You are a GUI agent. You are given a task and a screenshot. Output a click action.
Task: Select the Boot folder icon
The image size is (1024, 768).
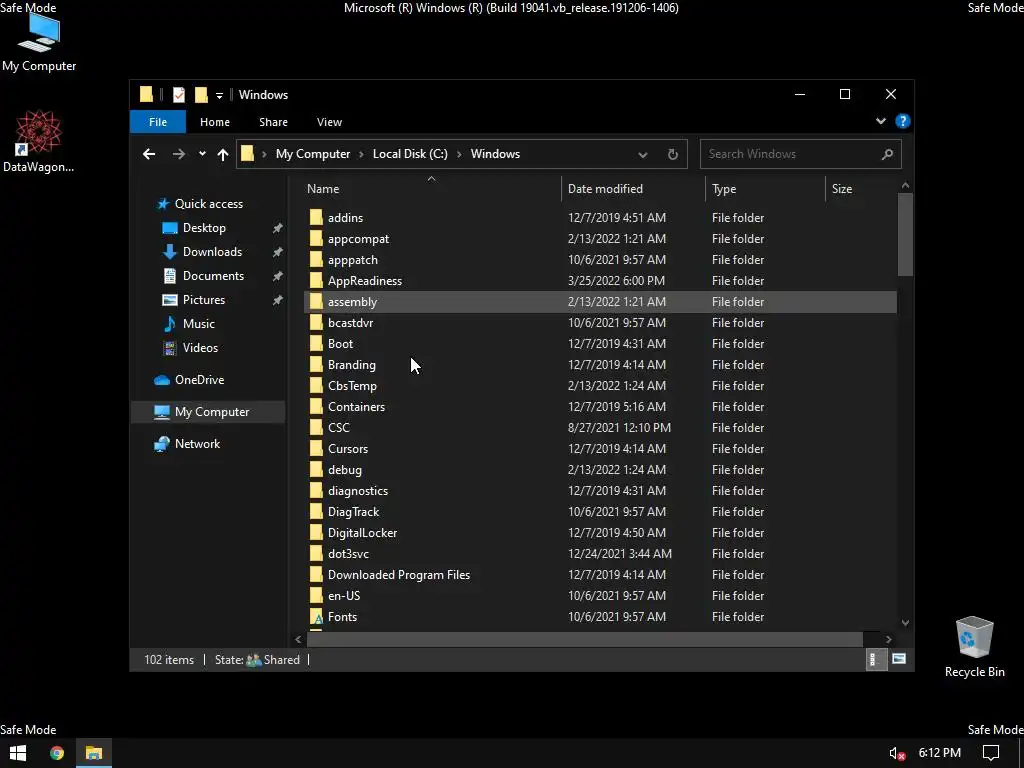(x=316, y=344)
